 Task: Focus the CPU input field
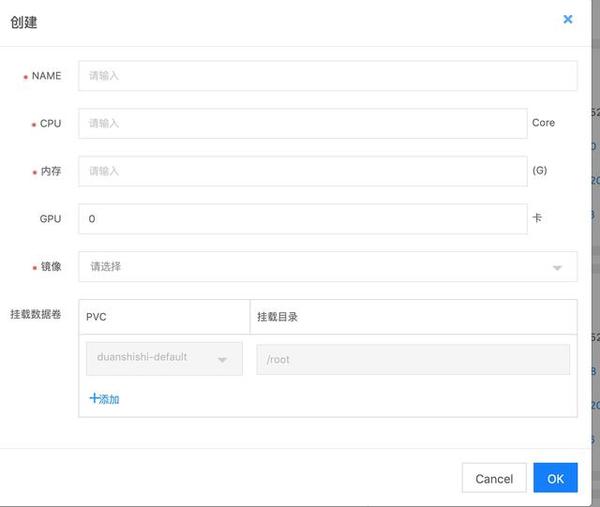(303, 123)
